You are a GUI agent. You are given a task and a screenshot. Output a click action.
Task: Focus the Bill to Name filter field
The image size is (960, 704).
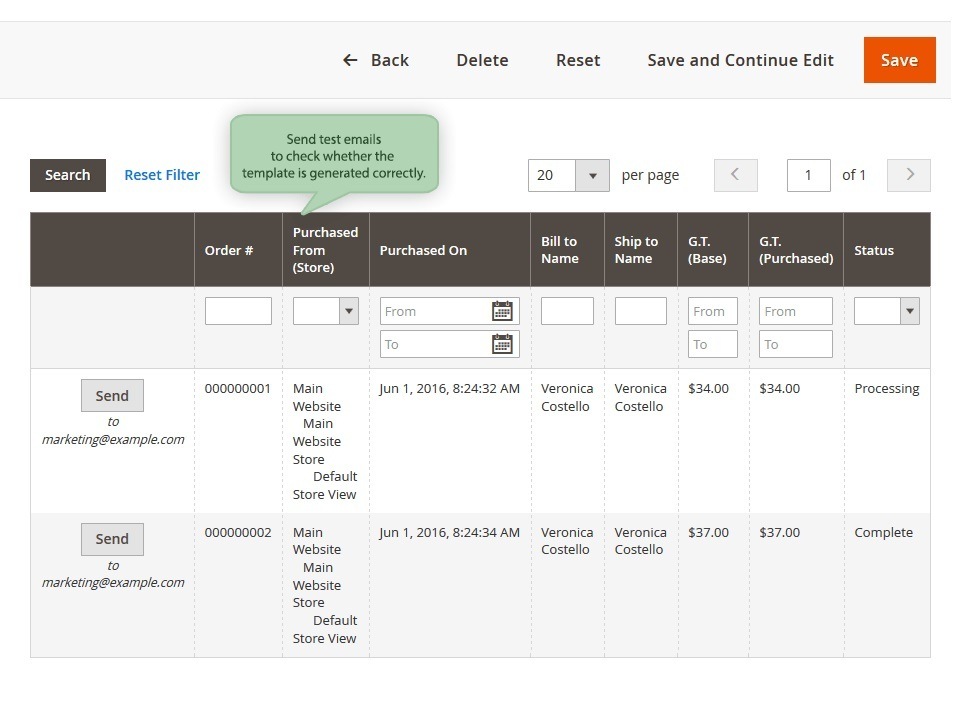point(567,311)
